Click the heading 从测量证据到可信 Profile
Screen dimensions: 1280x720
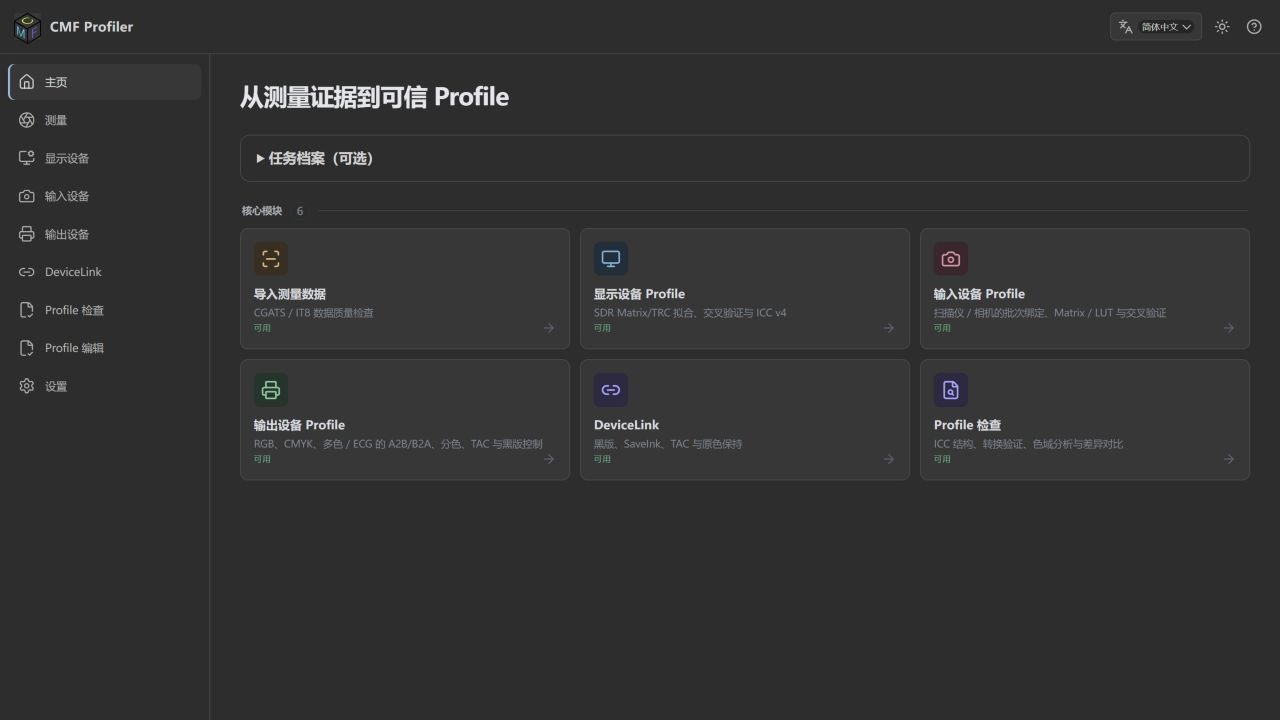point(374,97)
